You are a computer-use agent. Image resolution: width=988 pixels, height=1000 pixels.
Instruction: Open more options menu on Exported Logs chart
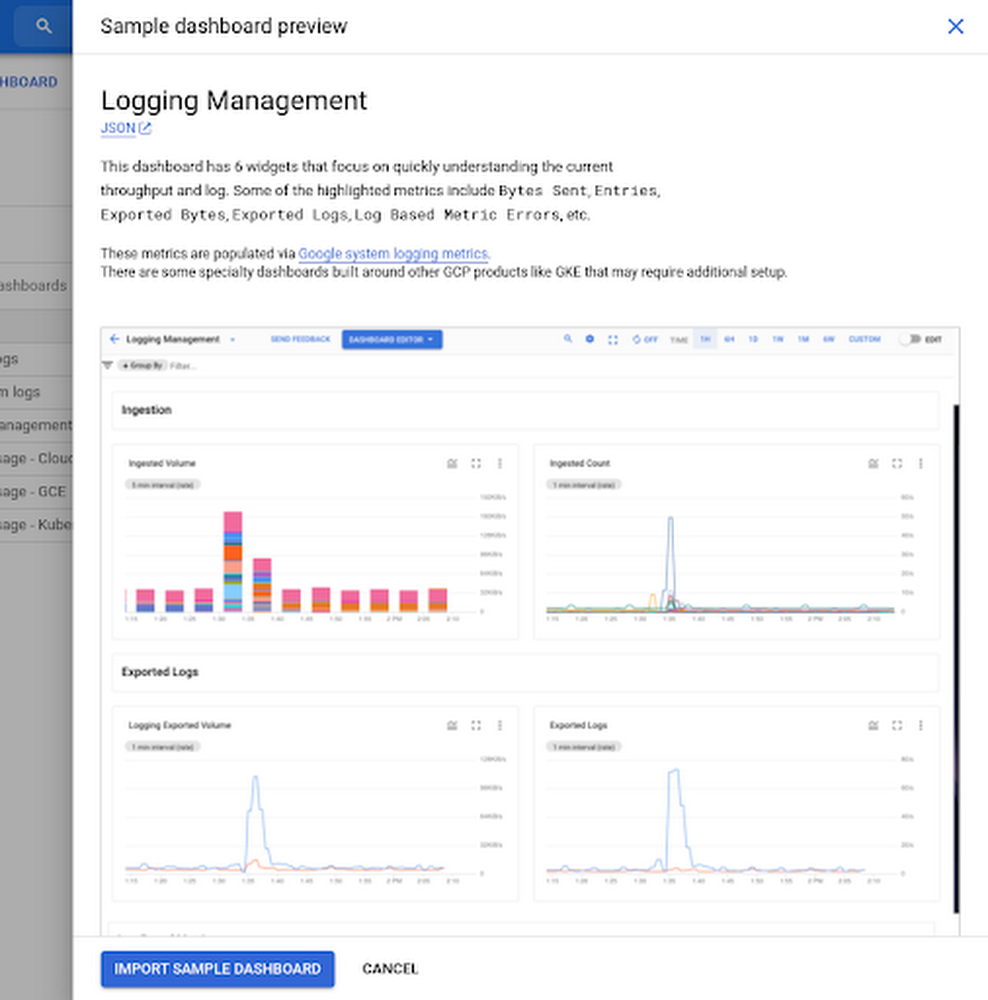pos(920,726)
